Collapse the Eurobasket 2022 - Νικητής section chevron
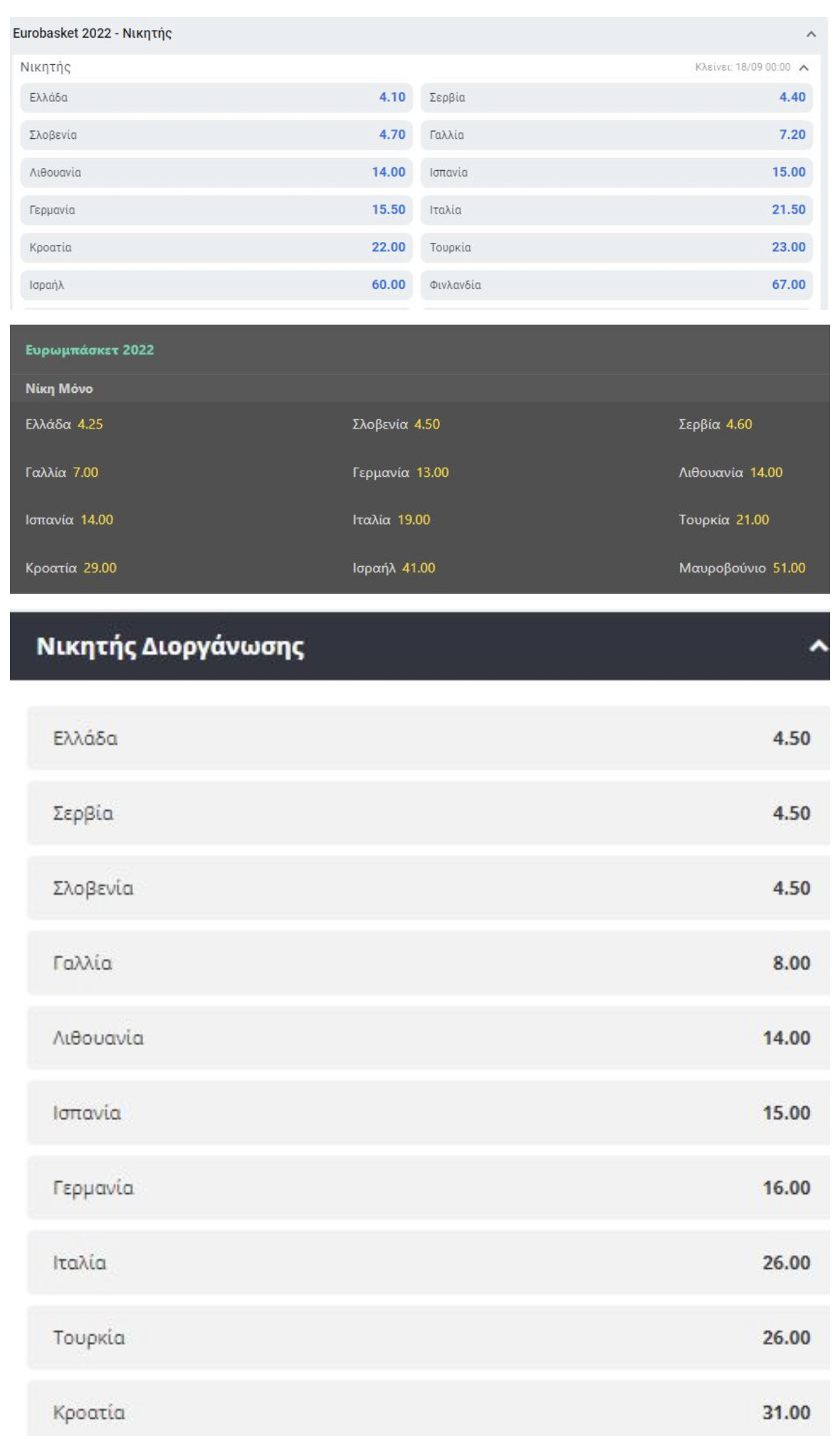Screen dimensions: 840x1436 click(x=810, y=34)
